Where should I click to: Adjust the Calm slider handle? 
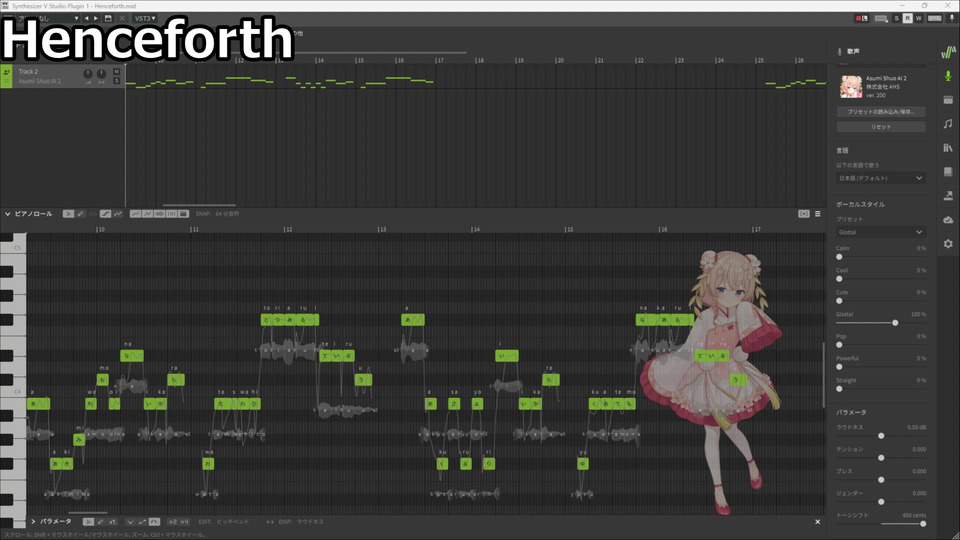[x=839, y=257]
